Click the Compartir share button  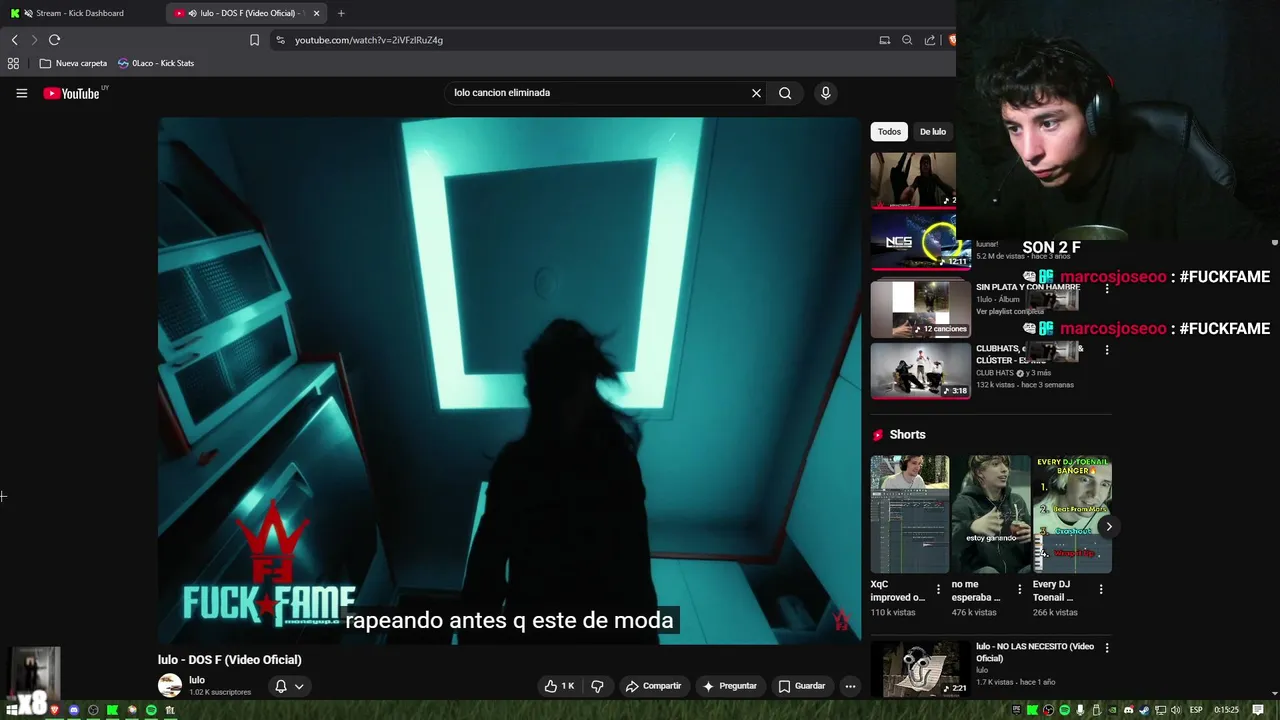pyautogui.click(x=653, y=686)
